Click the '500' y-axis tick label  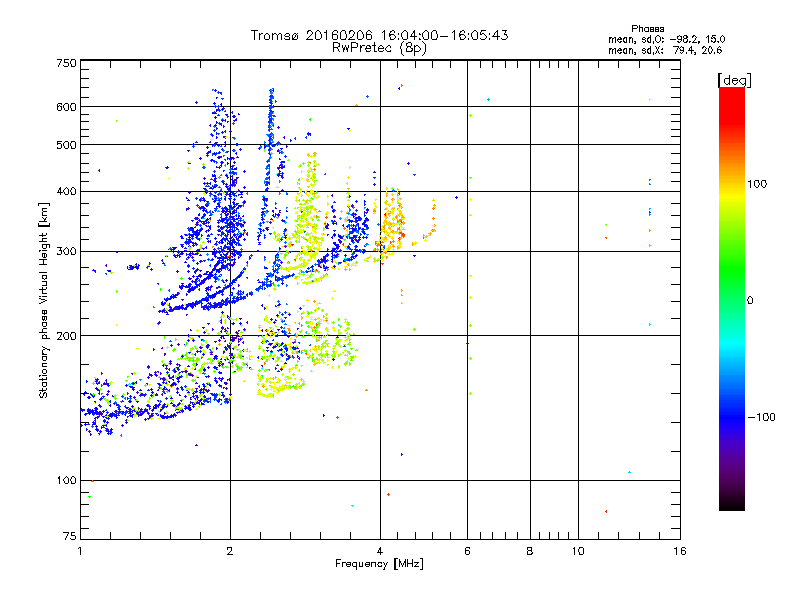(x=66, y=145)
